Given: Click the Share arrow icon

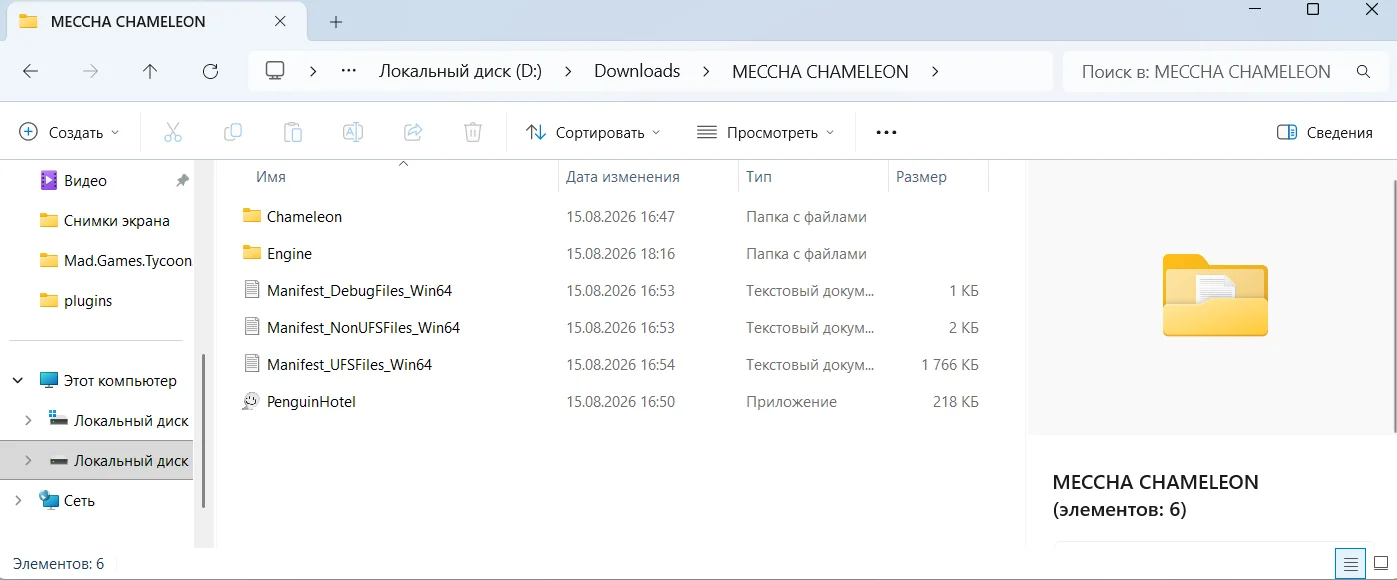Looking at the screenshot, I should point(413,132).
